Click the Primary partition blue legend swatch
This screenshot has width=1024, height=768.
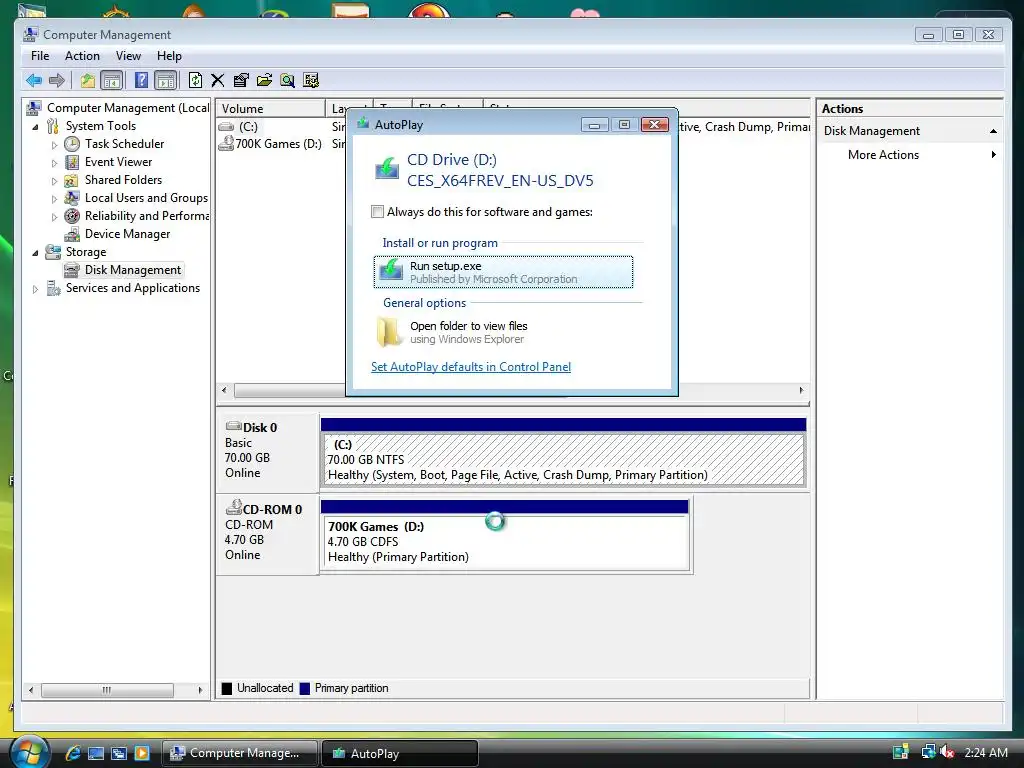(304, 688)
